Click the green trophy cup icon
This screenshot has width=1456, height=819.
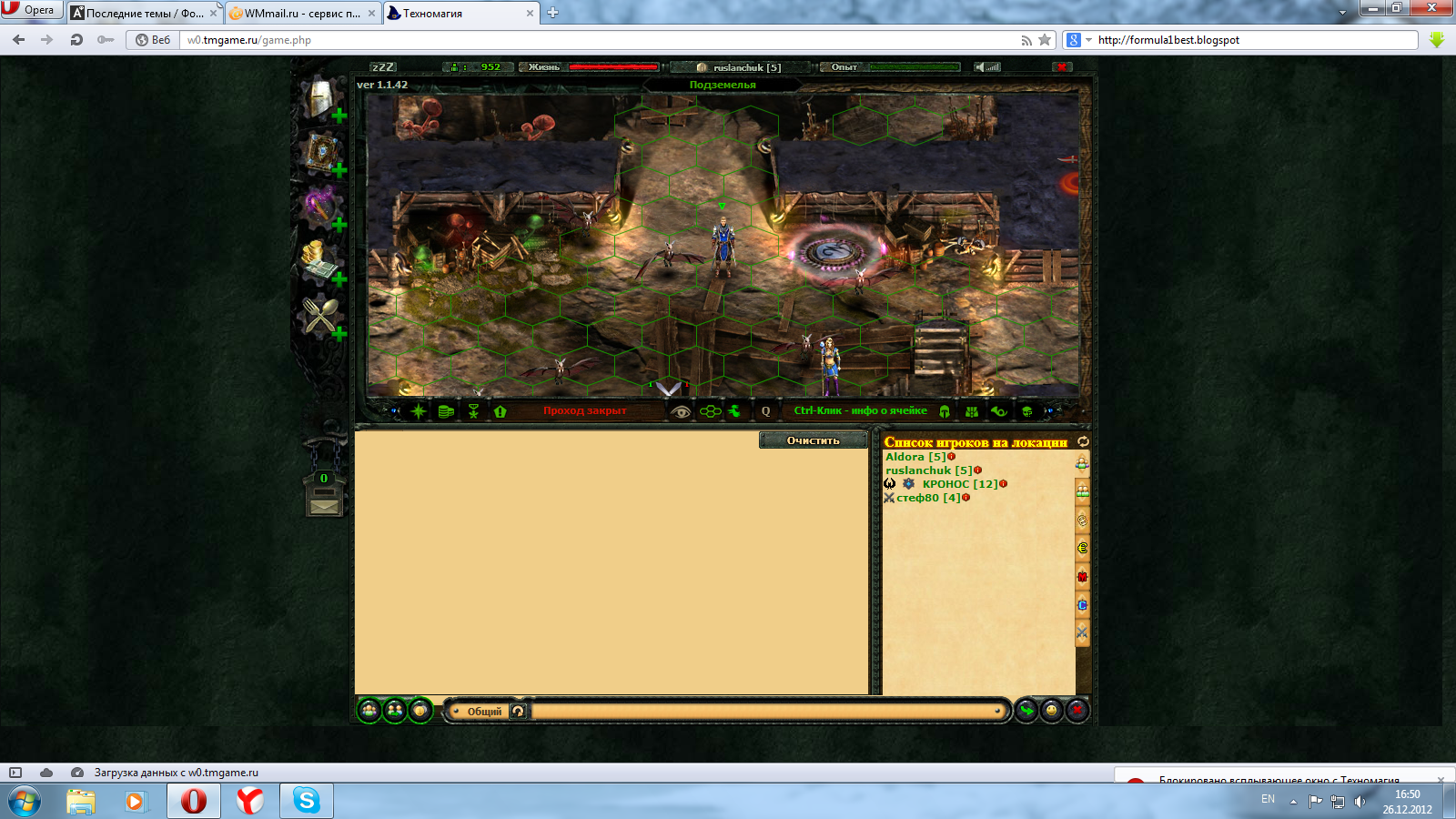(x=473, y=411)
